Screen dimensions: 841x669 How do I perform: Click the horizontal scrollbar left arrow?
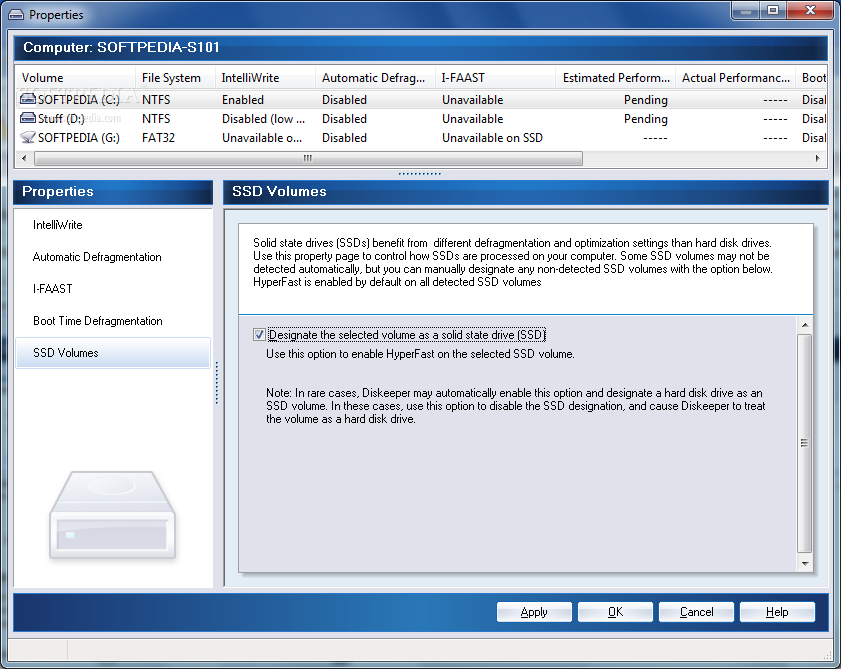coord(24,158)
